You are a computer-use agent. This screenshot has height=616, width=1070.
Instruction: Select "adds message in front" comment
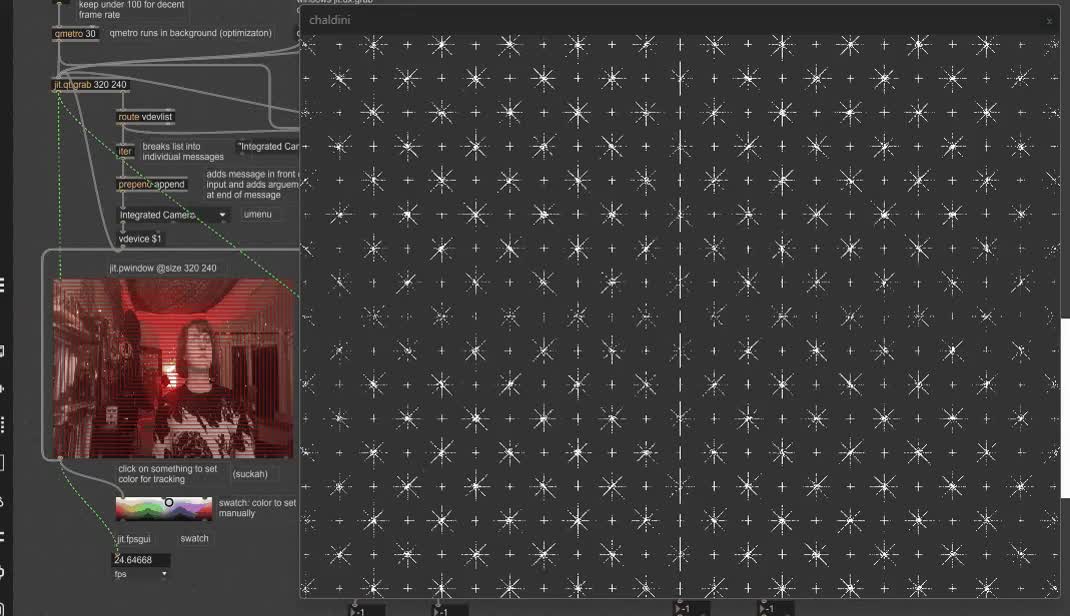252,184
